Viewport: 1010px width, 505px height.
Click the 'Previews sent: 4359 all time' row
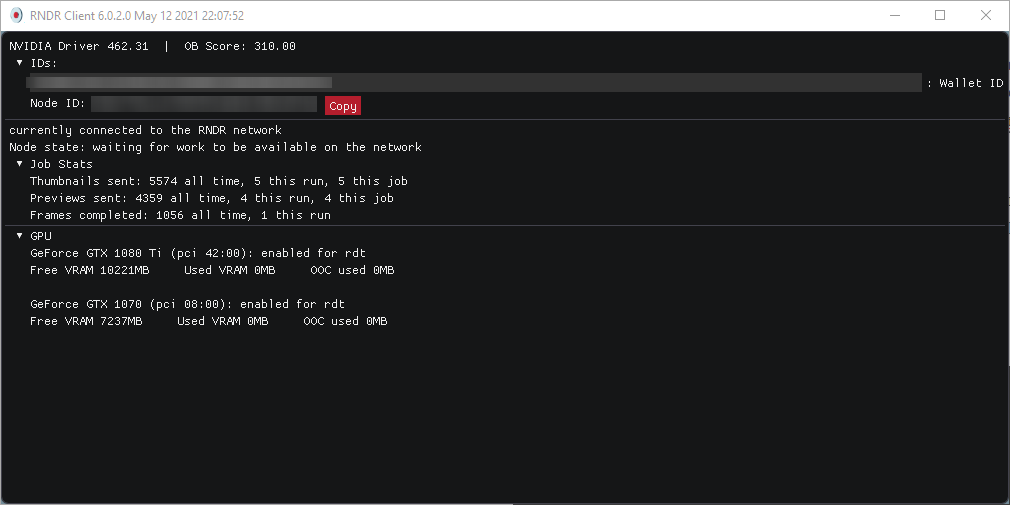click(x=211, y=198)
